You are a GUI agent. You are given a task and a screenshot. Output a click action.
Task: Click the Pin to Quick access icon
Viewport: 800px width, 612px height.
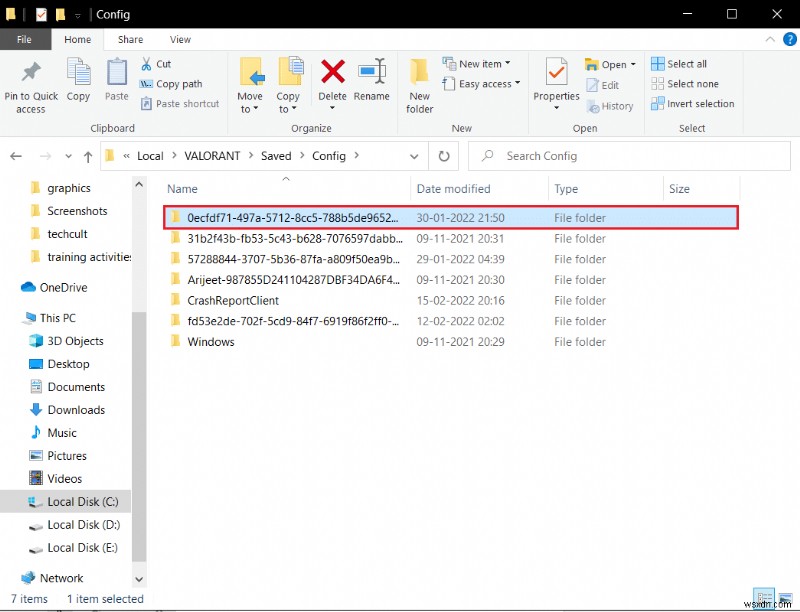click(x=31, y=72)
